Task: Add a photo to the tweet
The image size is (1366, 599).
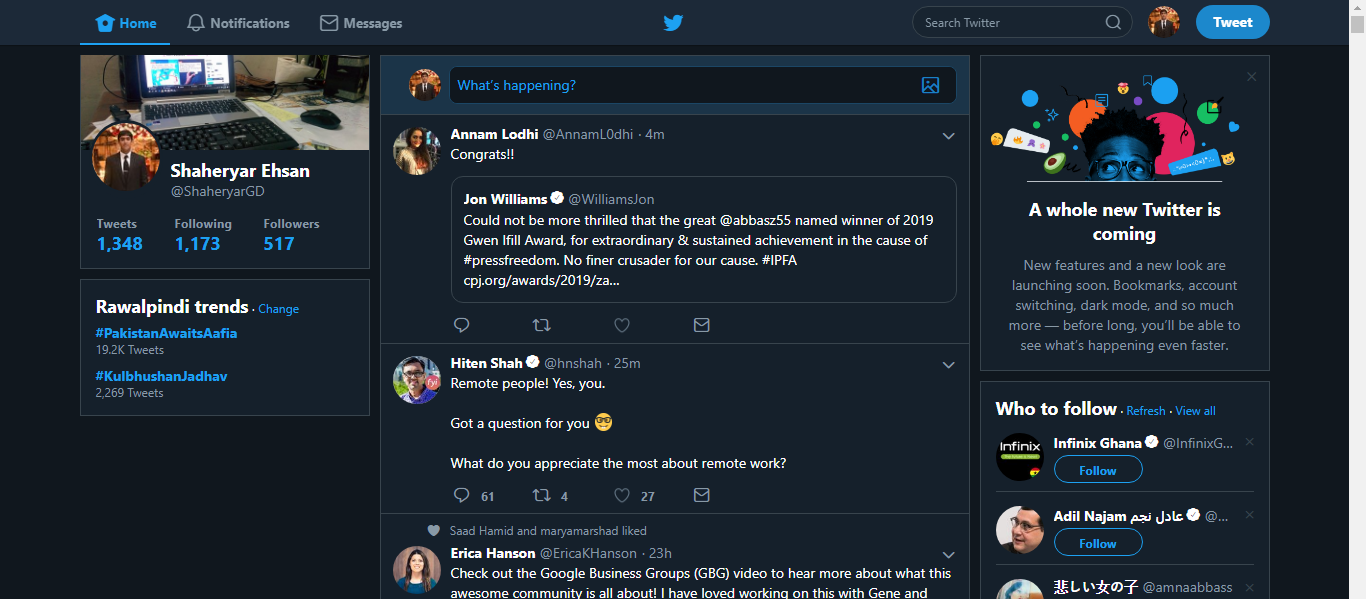Action: coord(930,86)
